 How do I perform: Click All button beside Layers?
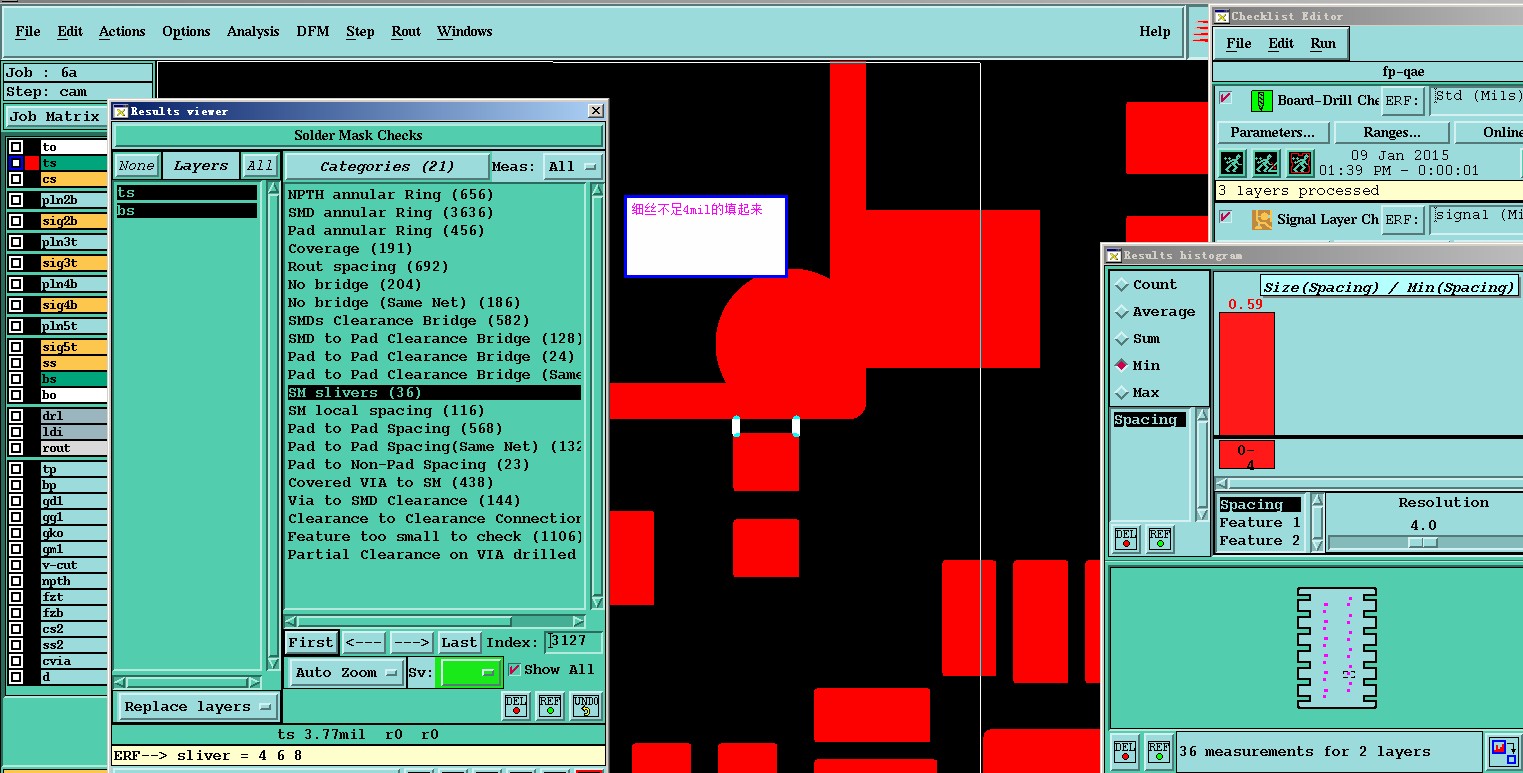pos(260,166)
